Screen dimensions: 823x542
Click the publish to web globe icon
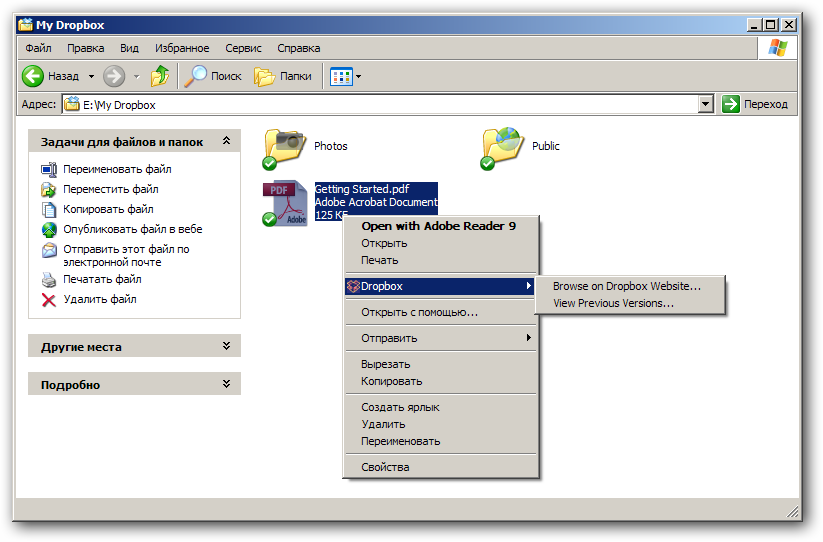(x=49, y=229)
